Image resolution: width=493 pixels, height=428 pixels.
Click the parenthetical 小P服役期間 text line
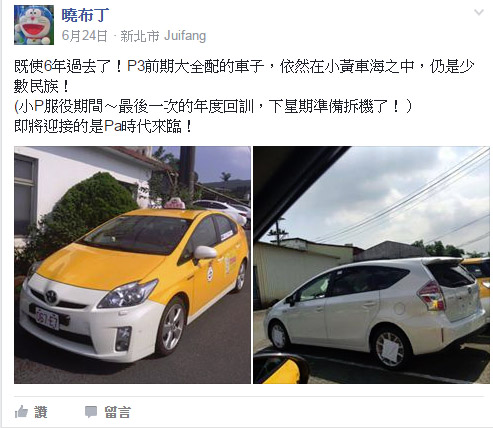[213, 106]
